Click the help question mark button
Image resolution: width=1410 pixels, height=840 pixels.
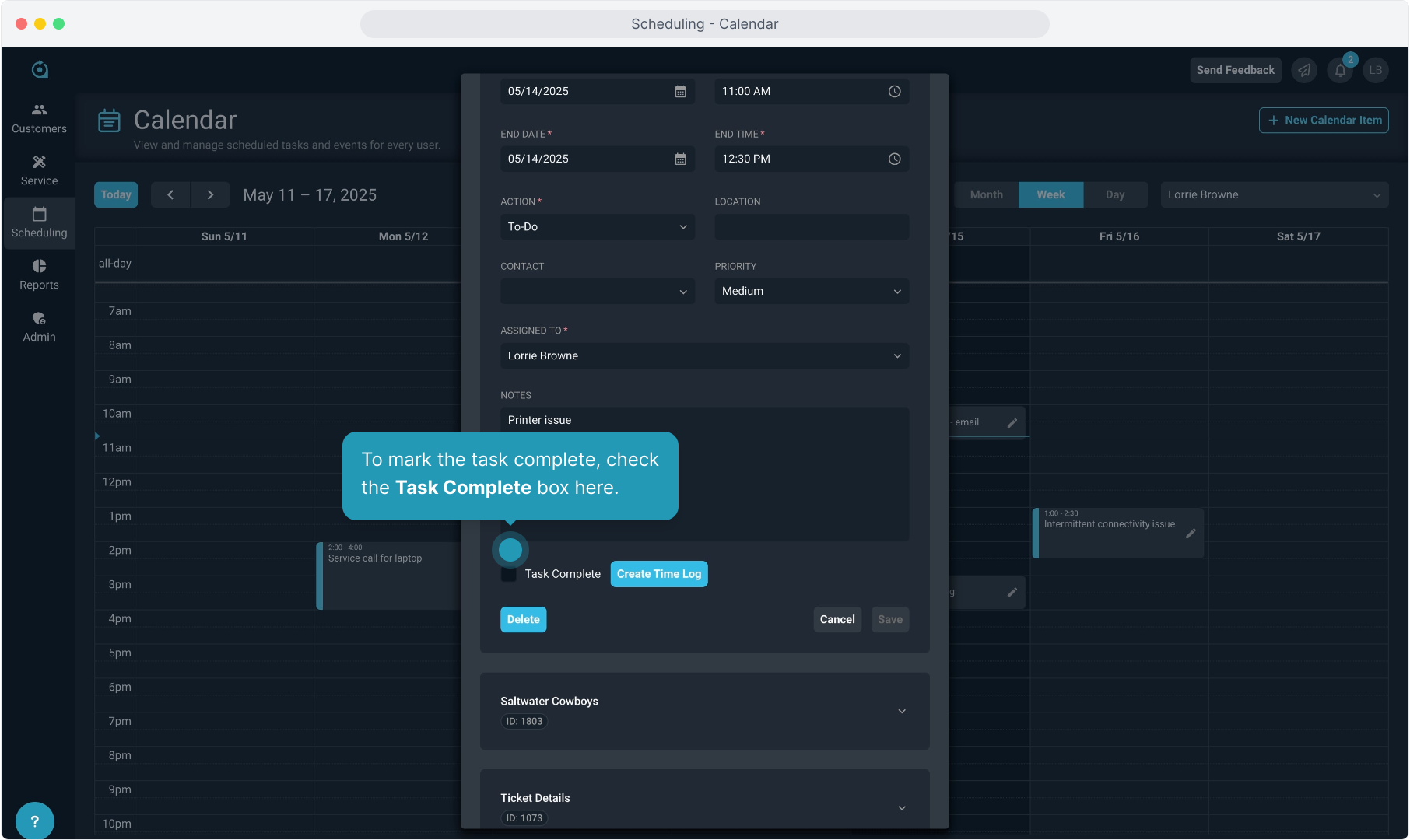coord(34,821)
